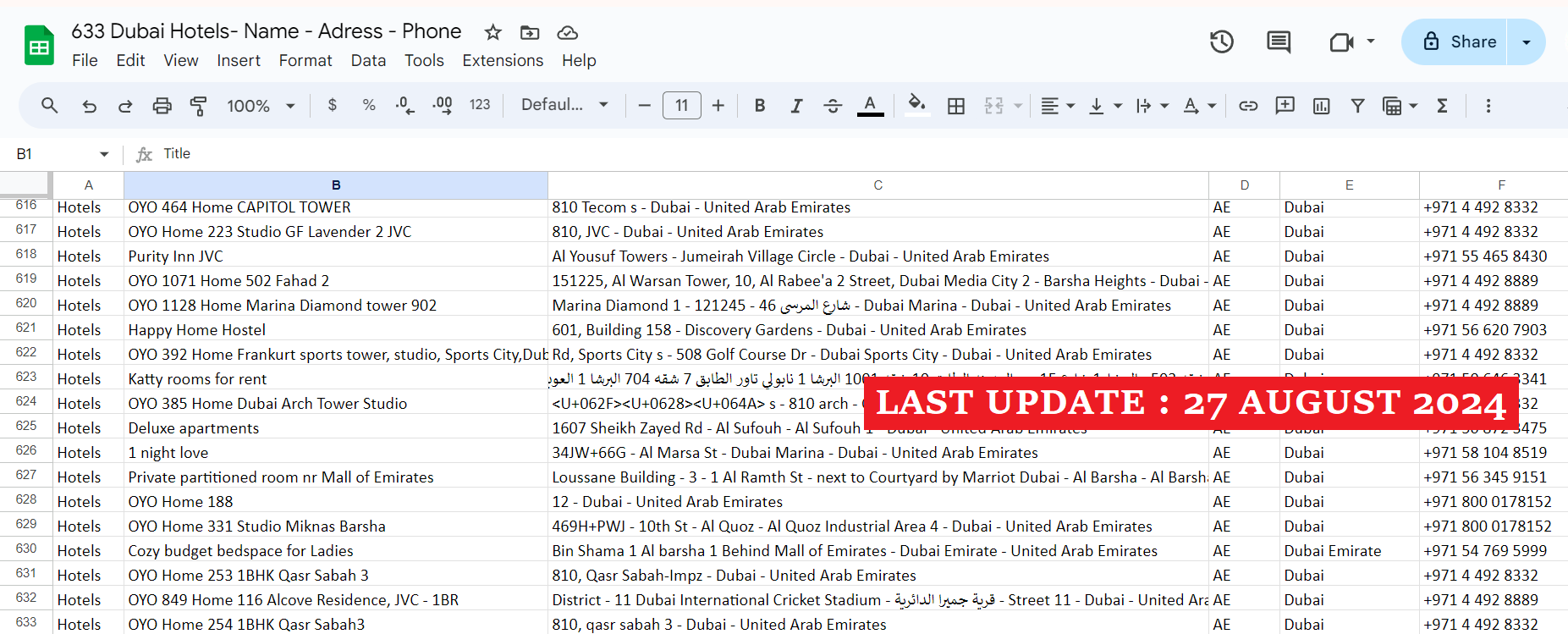The height and width of the screenshot is (634, 1568).
Task: Open the more number formats 123 menu
Action: 480,105
